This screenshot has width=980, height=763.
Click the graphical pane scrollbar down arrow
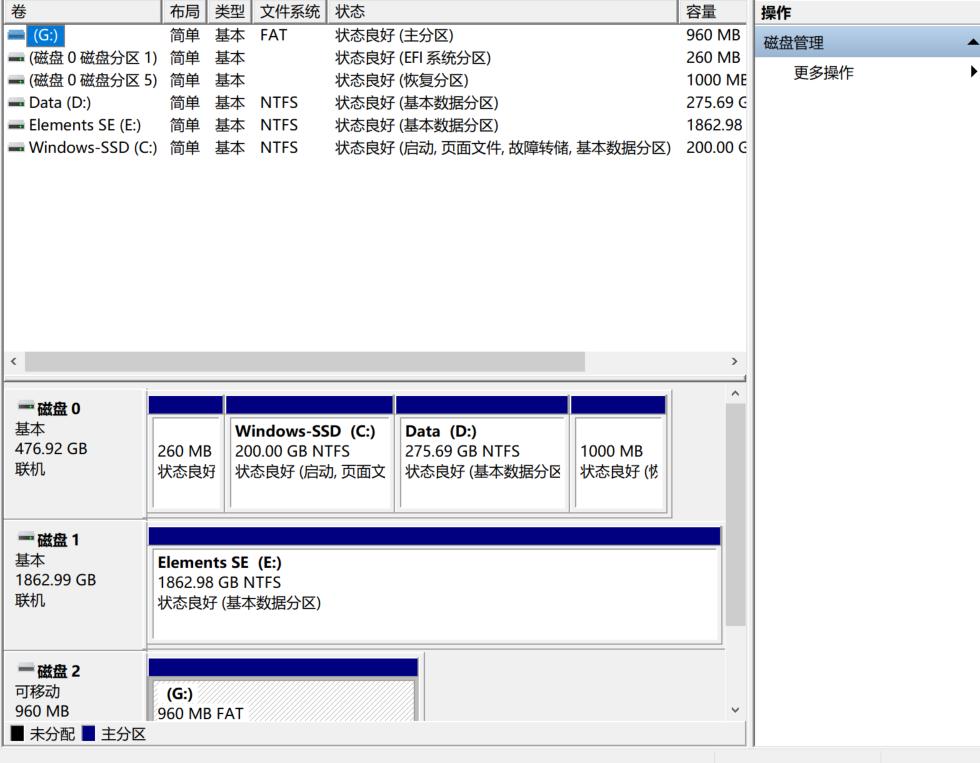[737, 708]
